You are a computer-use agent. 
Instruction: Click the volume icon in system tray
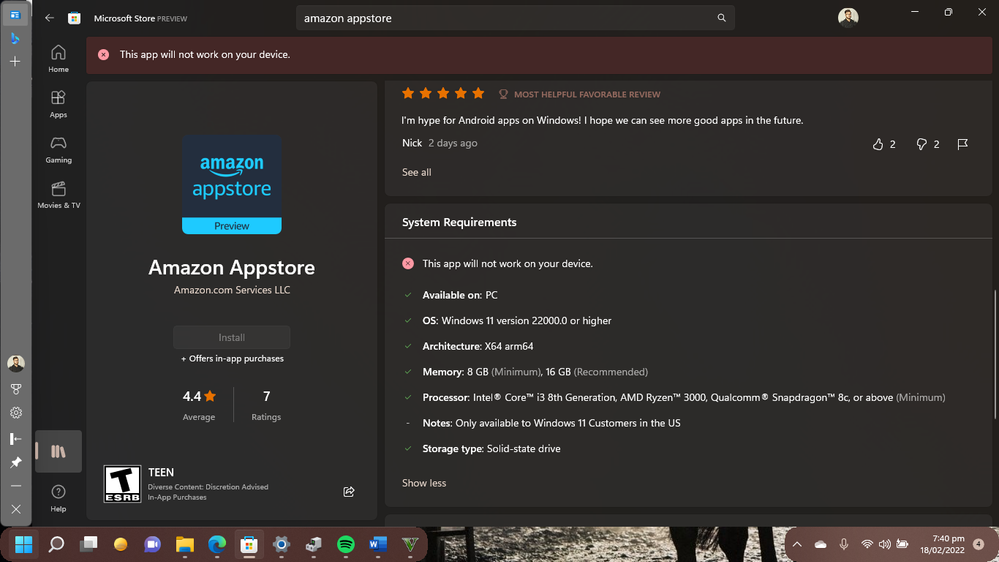(884, 544)
